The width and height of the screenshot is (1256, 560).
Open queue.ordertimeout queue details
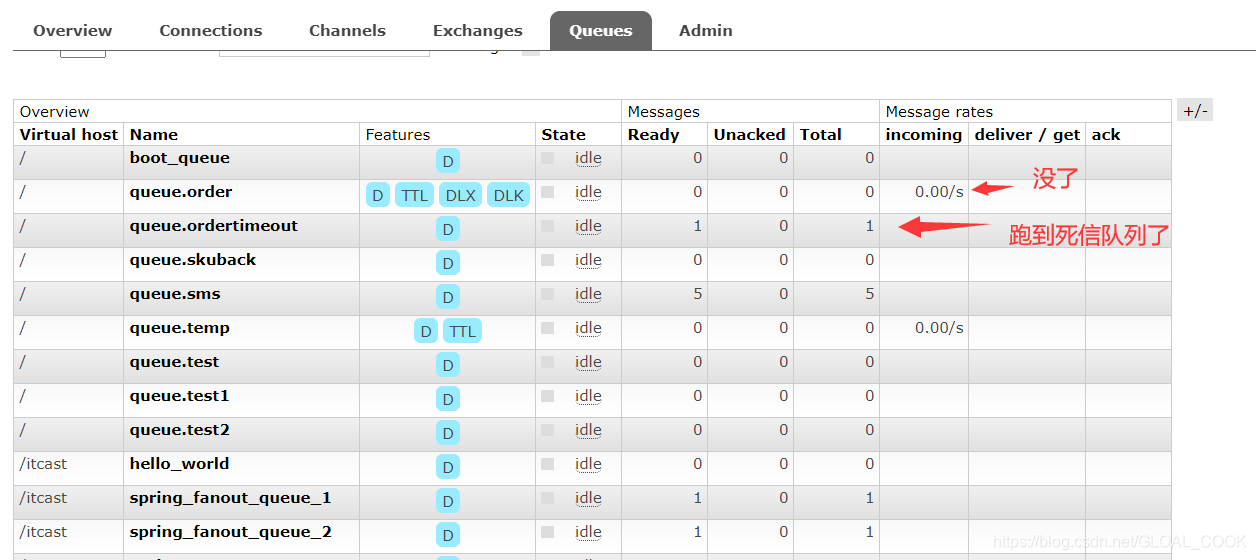click(x=214, y=226)
